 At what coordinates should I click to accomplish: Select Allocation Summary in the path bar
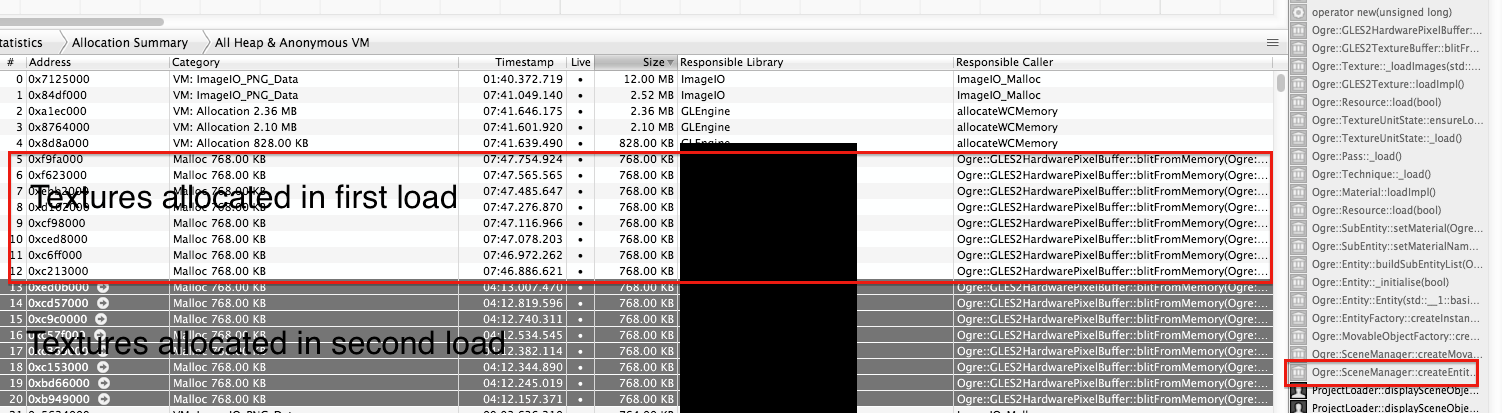pyautogui.click(x=130, y=42)
